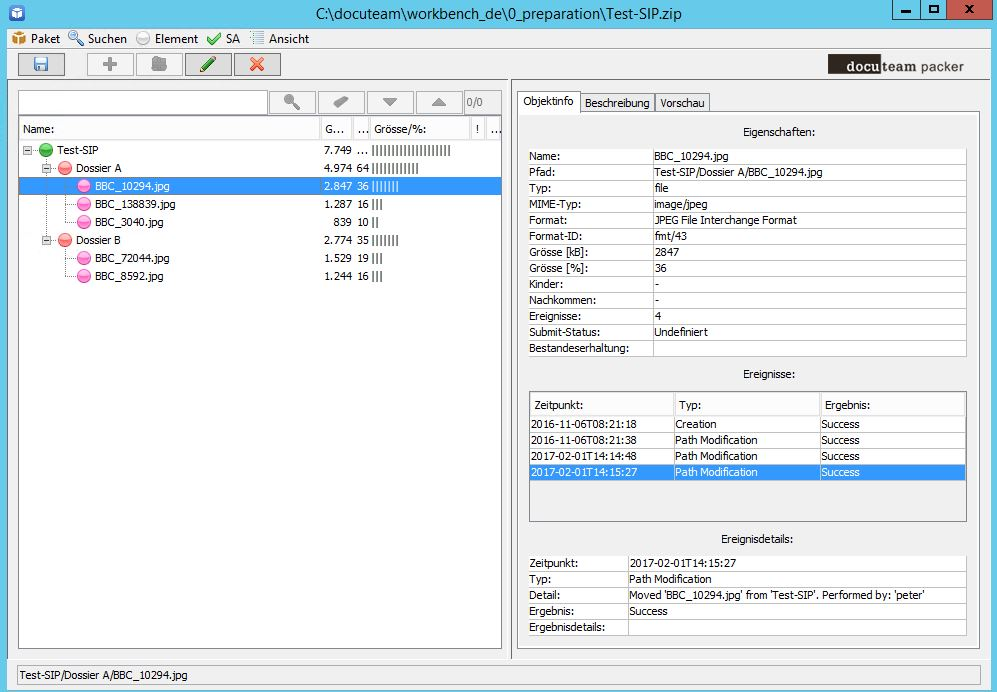Switch to the Vorschau tab
Image resolution: width=997 pixels, height=692 pixels.
point(682,103)
